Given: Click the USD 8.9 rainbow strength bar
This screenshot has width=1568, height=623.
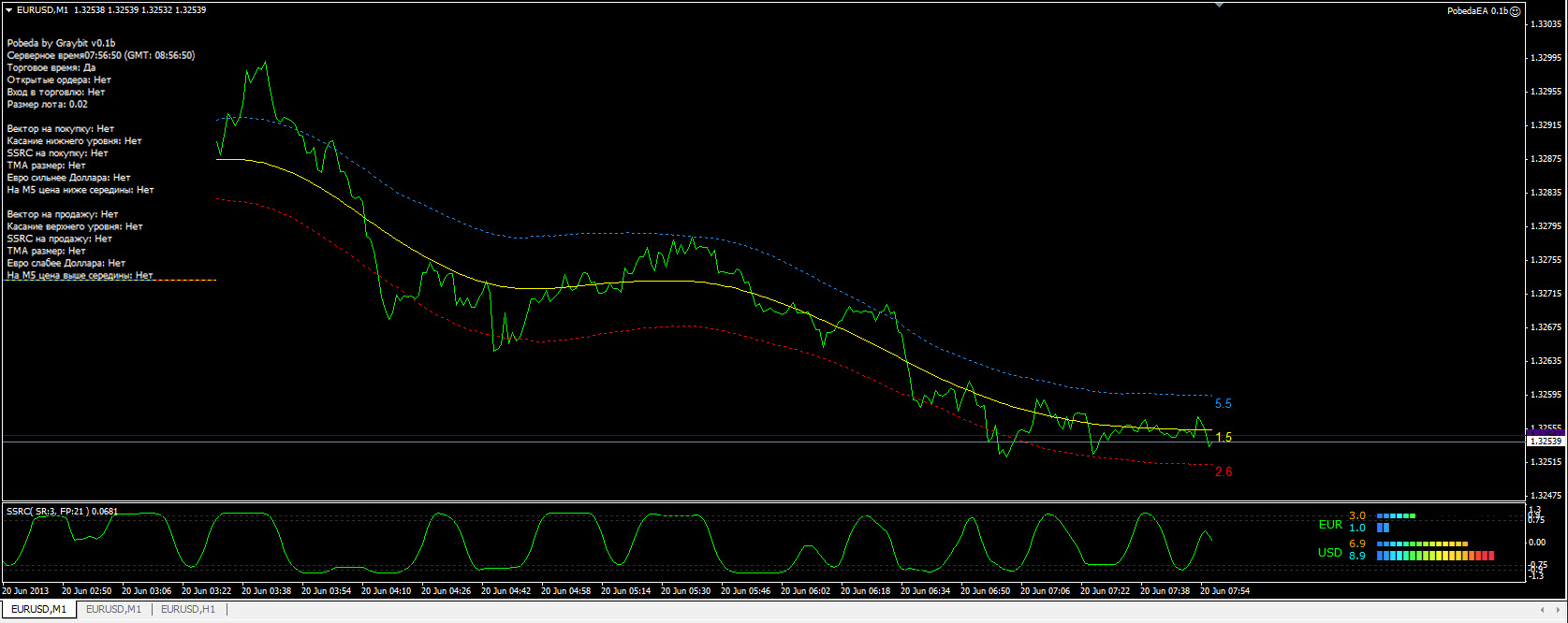Looking at the screenshot, I should tap(1435, 556).
